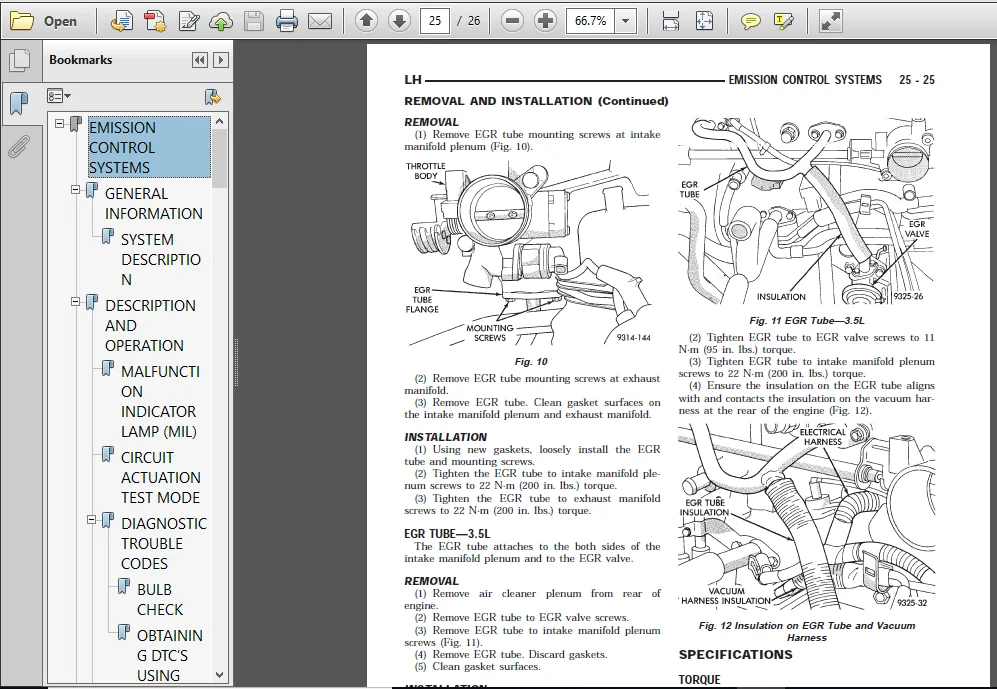Open the zoom level dropdown arrow
The image size is (997, 689).
[626, 21]
